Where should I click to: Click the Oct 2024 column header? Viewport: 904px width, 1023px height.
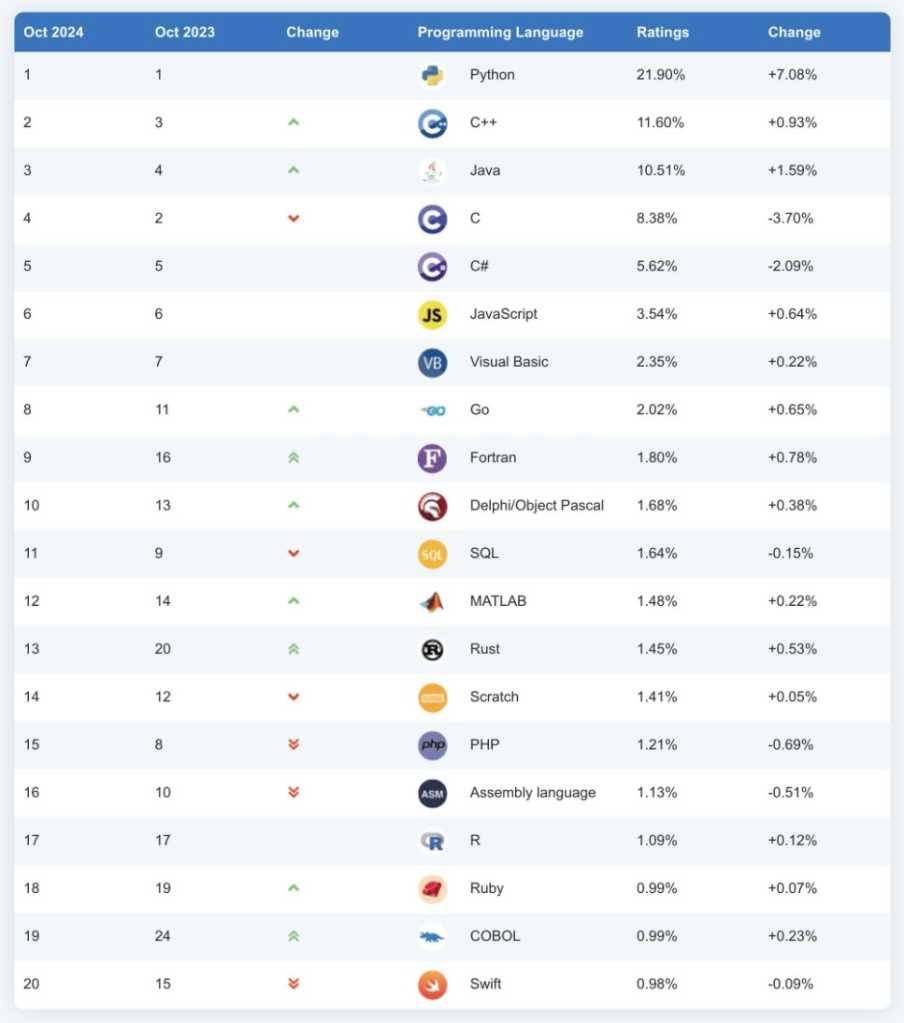53,32
